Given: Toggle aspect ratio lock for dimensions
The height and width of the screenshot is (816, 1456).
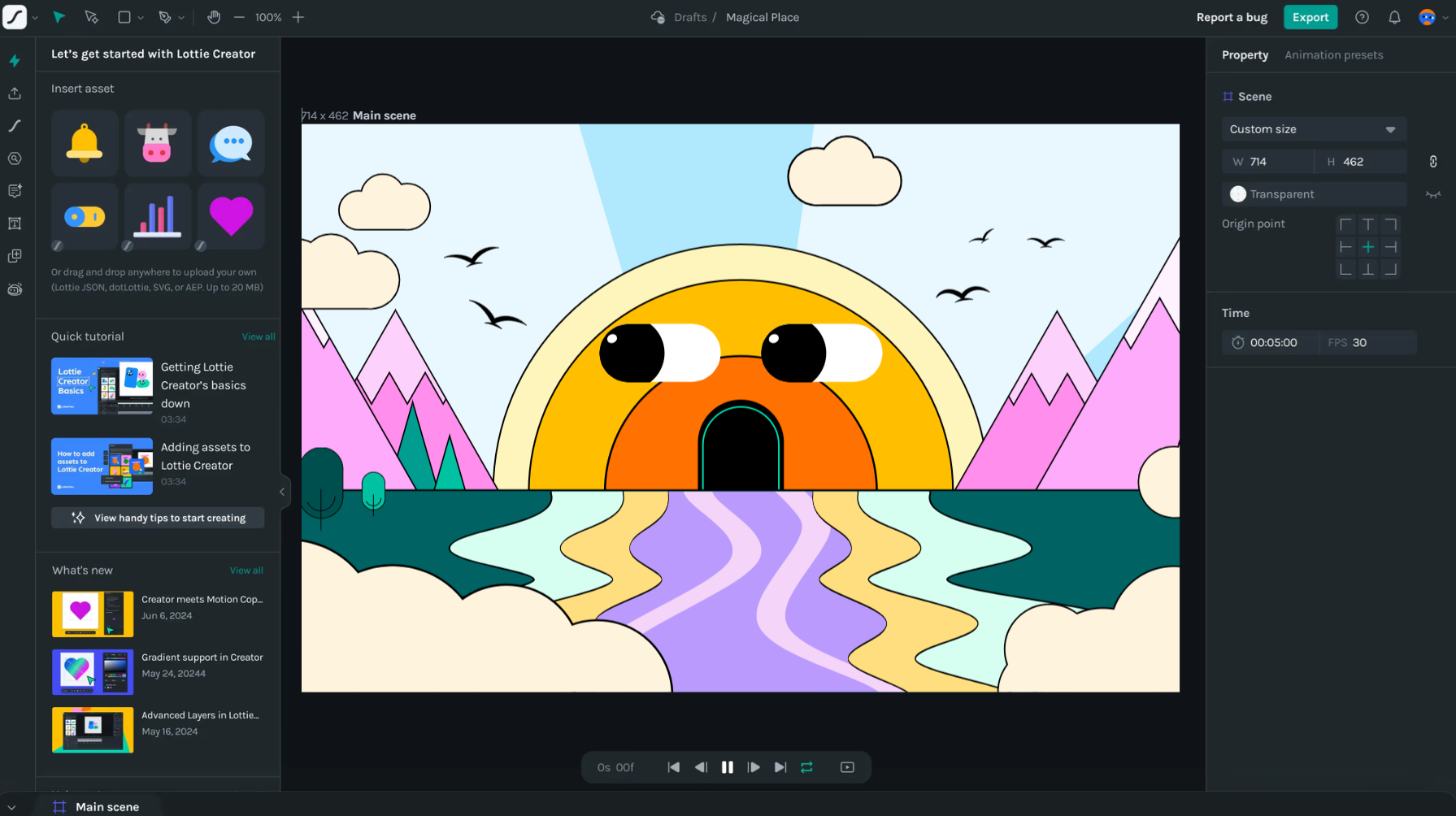Looking at the screenshot, I should [1432, 162].
